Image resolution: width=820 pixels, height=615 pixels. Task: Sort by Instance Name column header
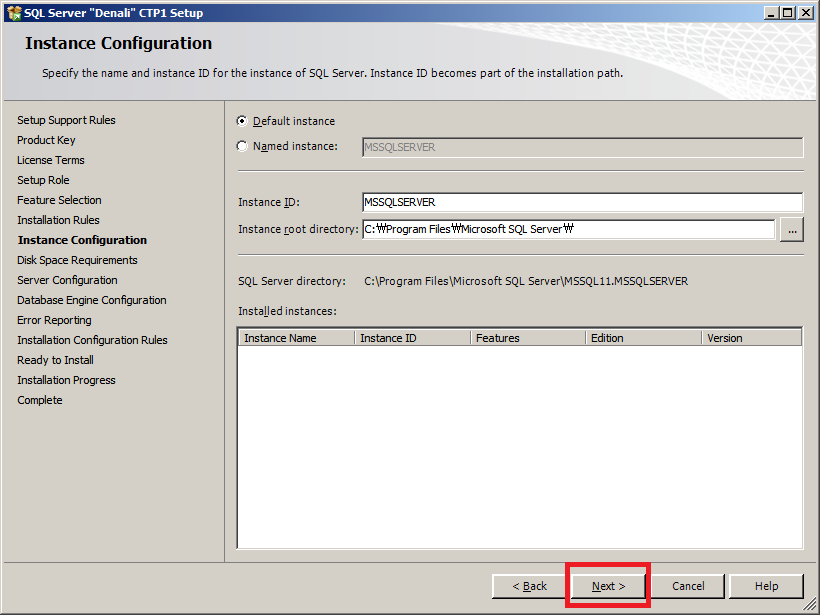click(x=297, y=338)
